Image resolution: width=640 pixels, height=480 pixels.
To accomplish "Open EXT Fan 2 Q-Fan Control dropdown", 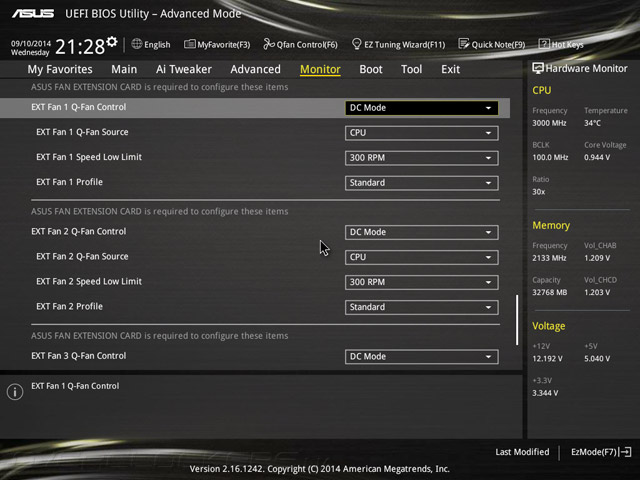I will point(422,232).
